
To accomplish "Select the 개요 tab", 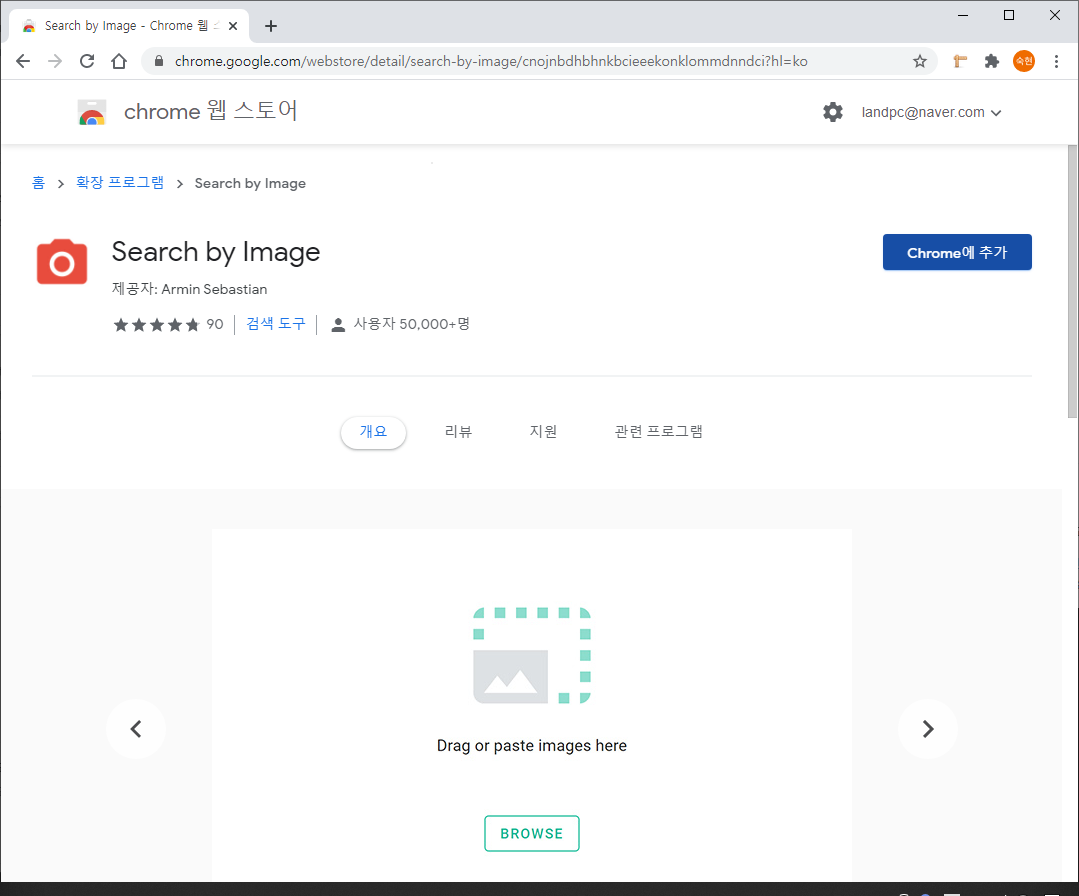I will coord(373,431).
